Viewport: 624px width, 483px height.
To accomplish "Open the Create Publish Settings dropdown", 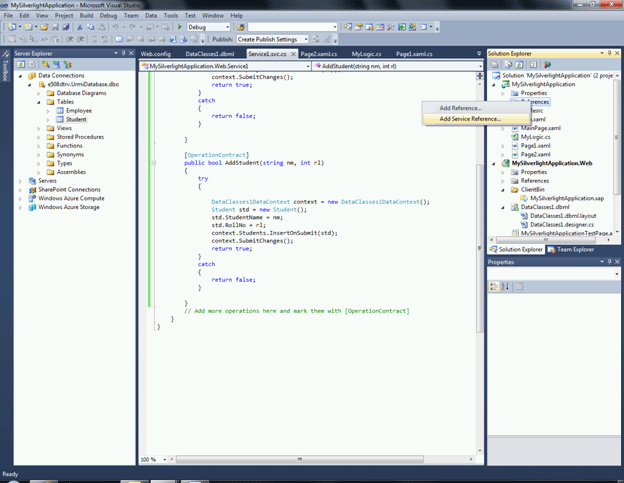I will [x=306, y=39].
